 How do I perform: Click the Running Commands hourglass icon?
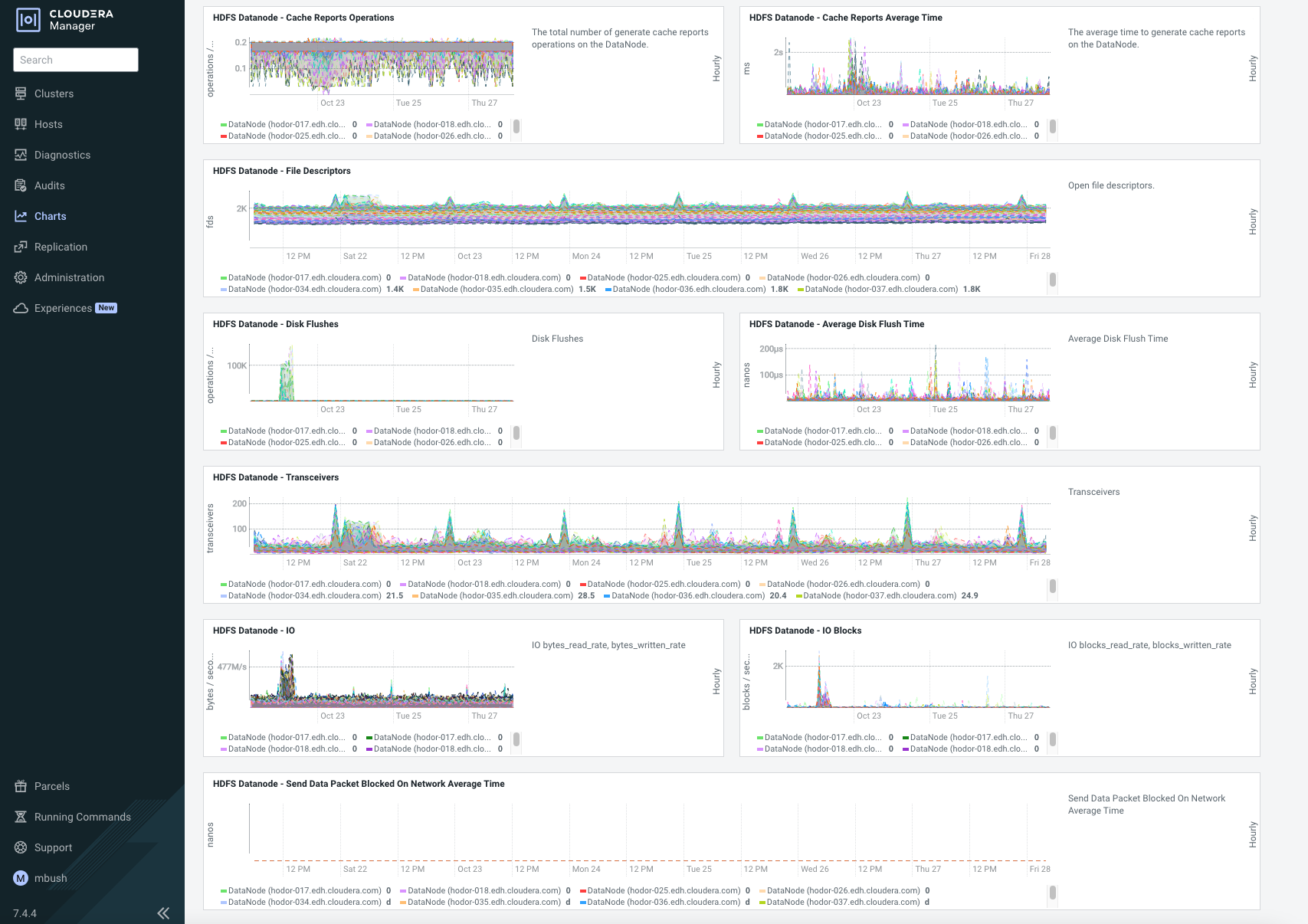click(x=21, y=816)
